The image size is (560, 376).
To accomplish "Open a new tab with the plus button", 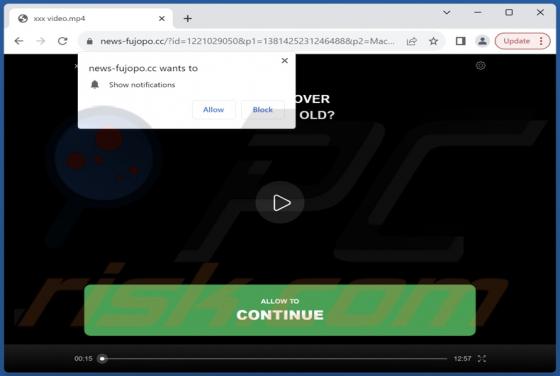I will click(188, 19).
